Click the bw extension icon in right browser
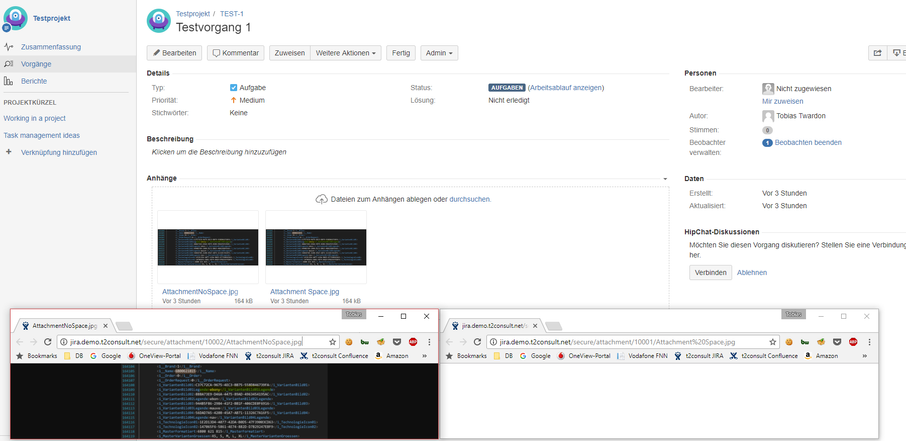906x441 pixels. pyautogui.click(x=805, y=342)
